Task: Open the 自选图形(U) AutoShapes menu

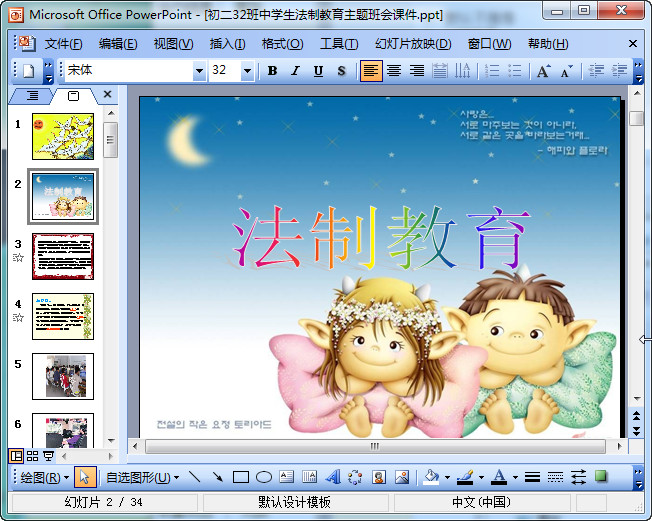Action: (143, 477)
